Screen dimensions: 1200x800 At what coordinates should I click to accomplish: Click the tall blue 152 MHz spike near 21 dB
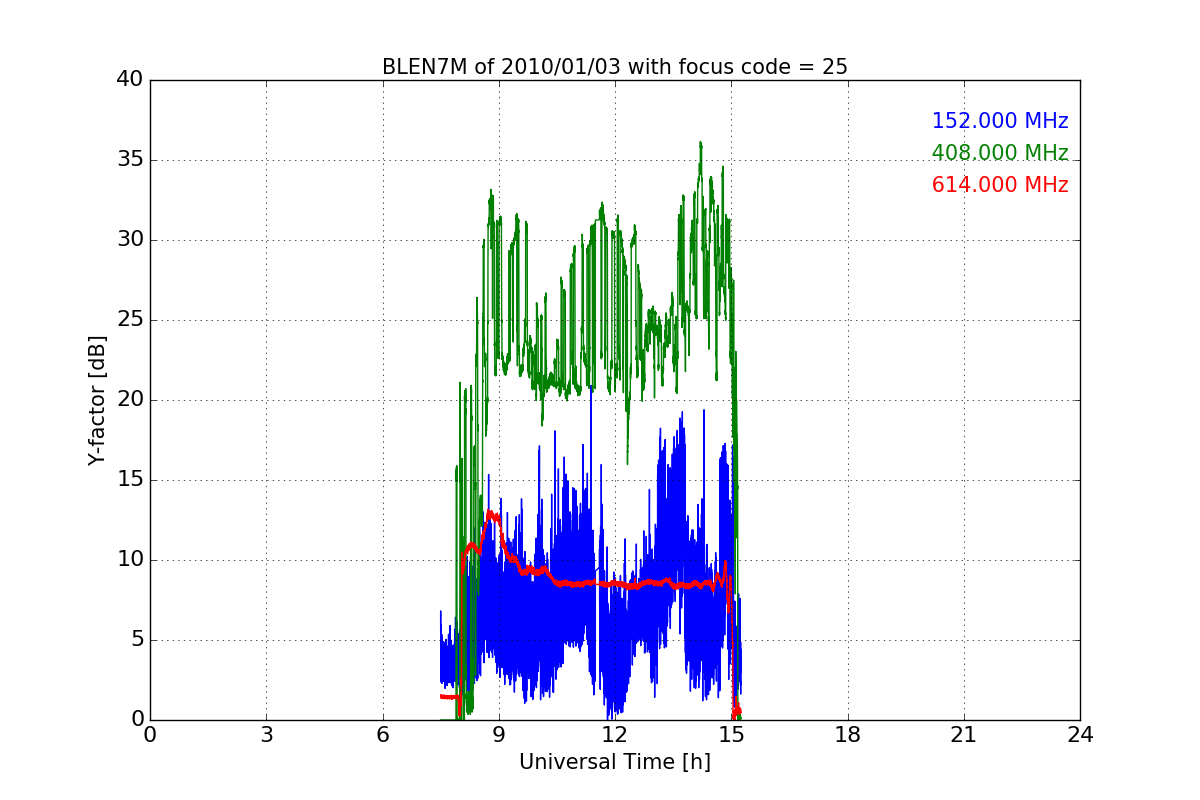point(591,388)
